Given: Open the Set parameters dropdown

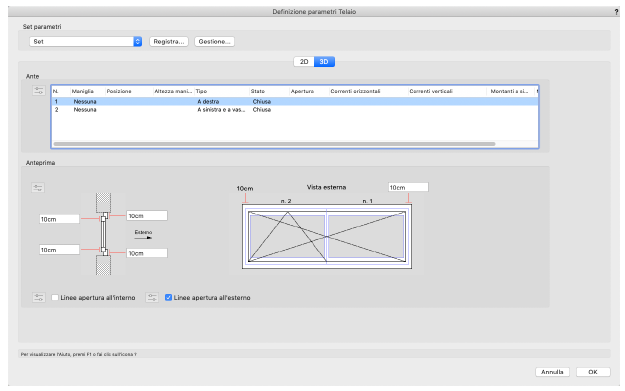Looking at the screenshot, I should point(85,41).
